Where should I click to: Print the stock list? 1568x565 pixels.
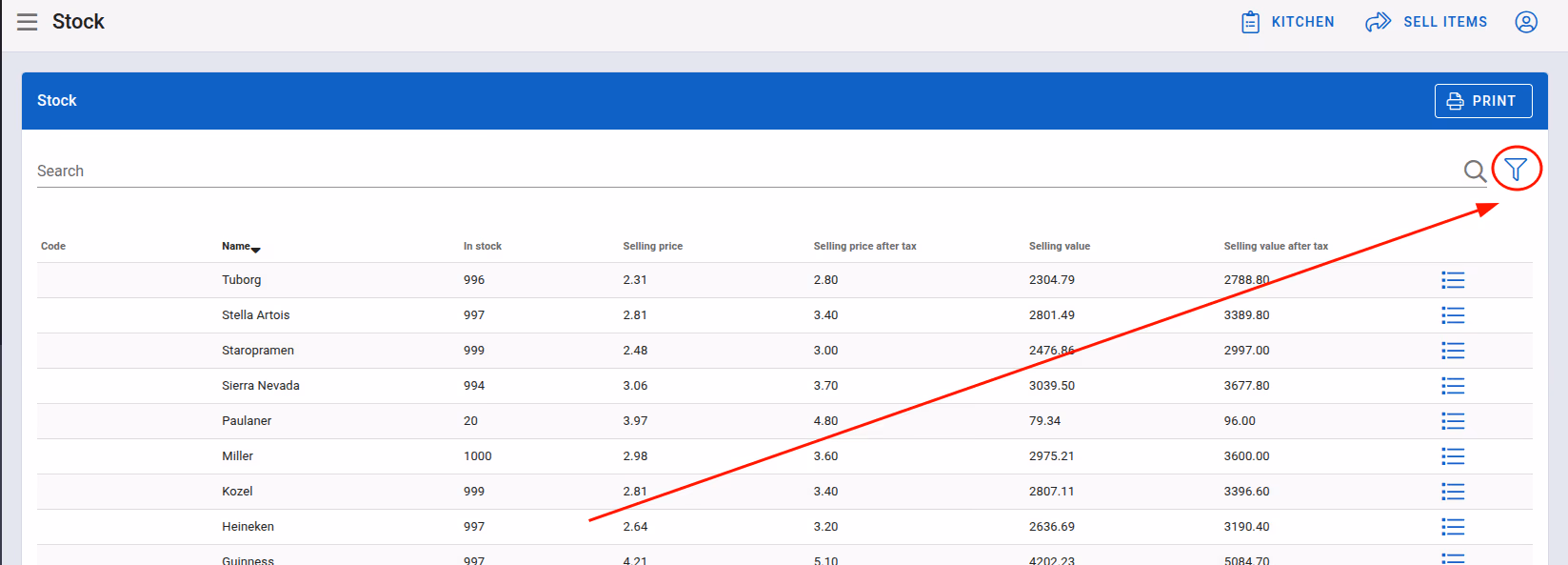coord(1483,101)
